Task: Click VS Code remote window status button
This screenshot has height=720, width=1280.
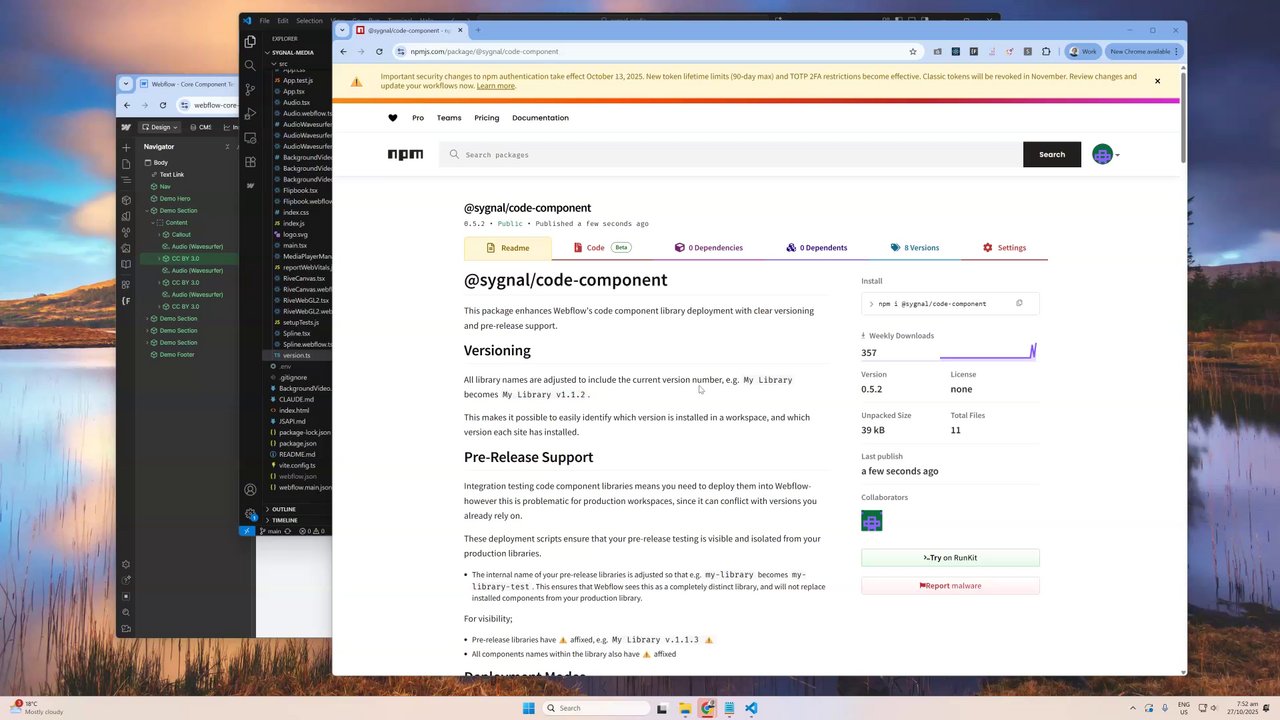Action: tap(247, 531)
